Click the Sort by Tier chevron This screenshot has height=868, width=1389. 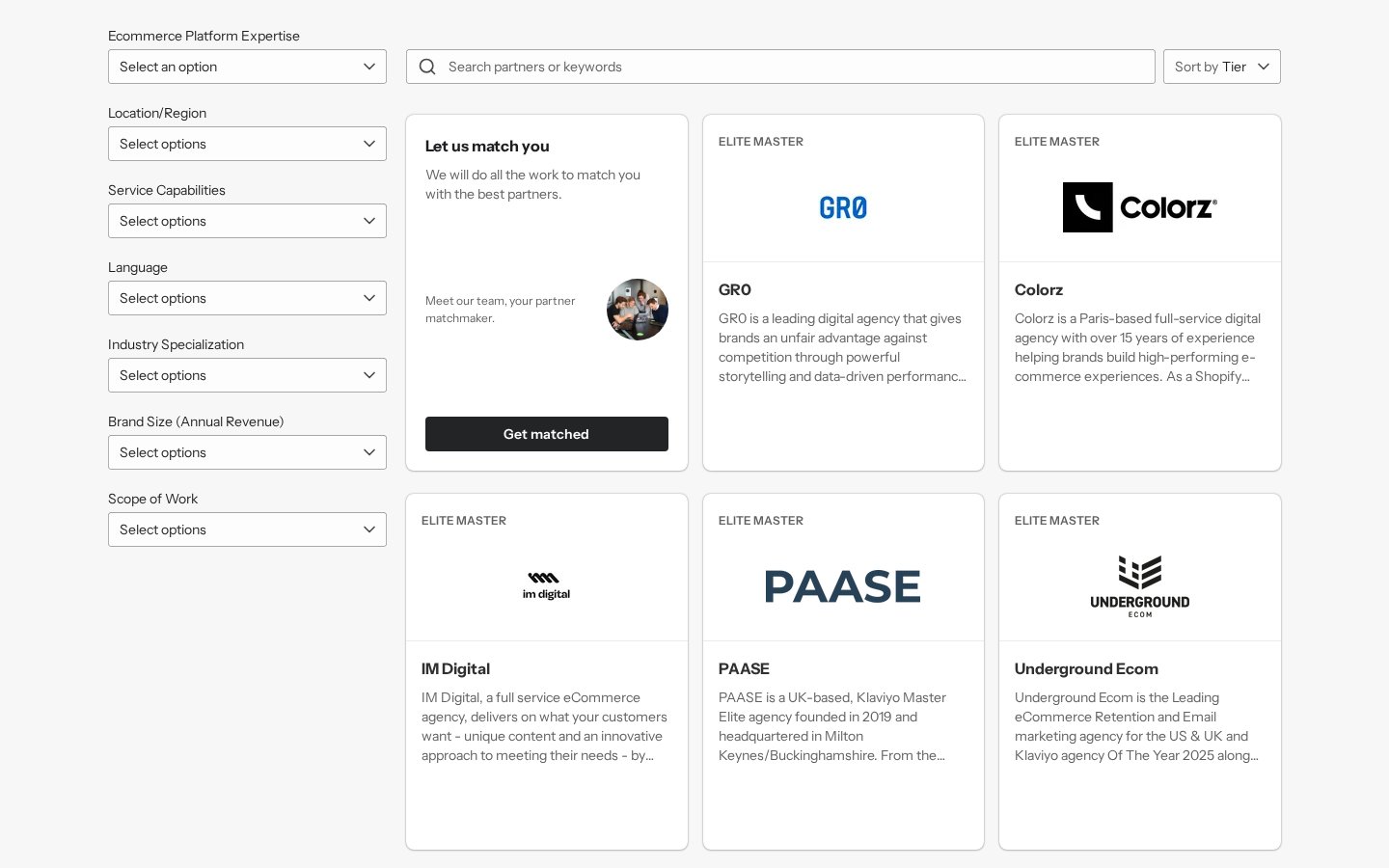pos(1264,67)
